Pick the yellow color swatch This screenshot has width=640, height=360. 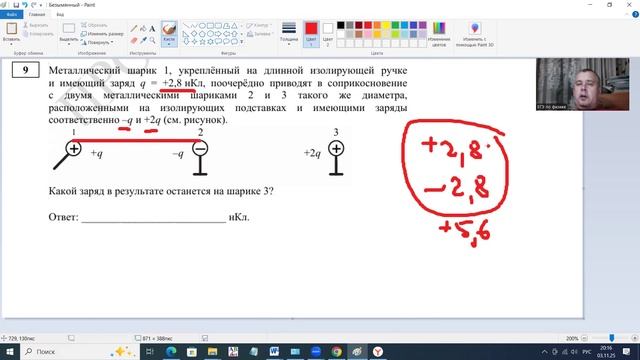[x=386, y=25]
